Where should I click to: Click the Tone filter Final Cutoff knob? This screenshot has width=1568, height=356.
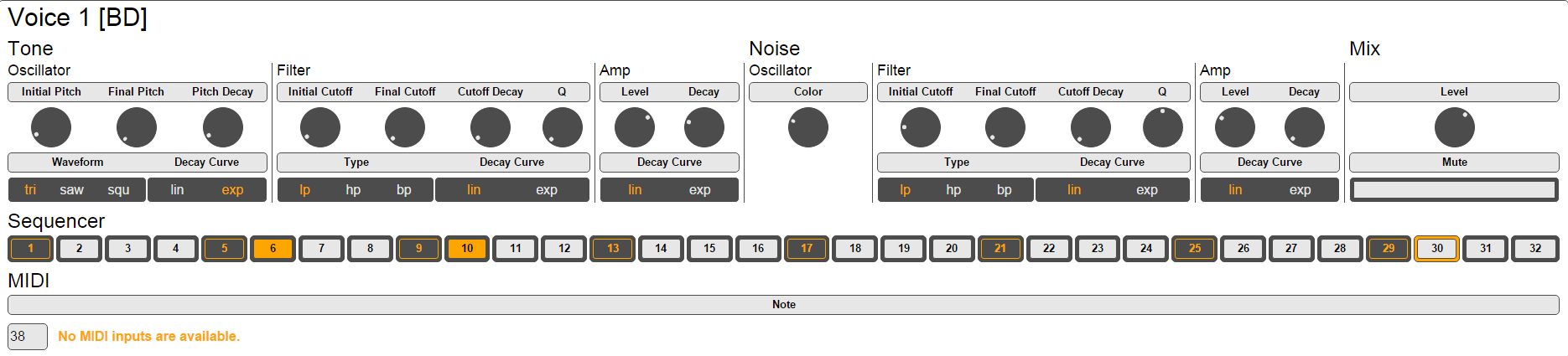pos(405,127)
